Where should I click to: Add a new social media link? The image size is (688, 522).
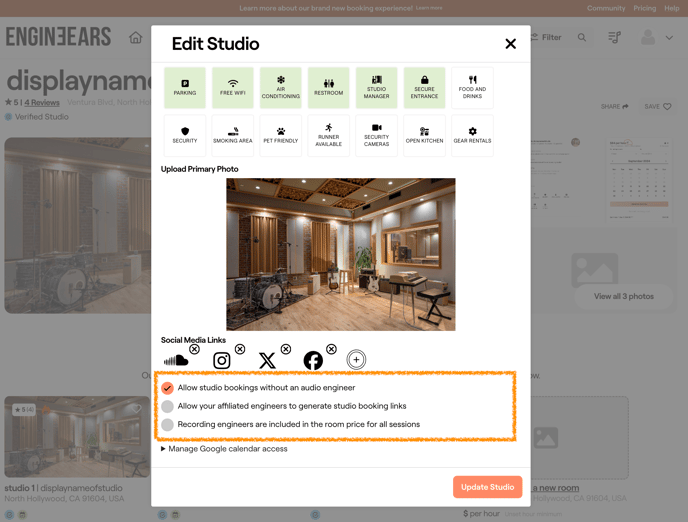tap(356, 360)
